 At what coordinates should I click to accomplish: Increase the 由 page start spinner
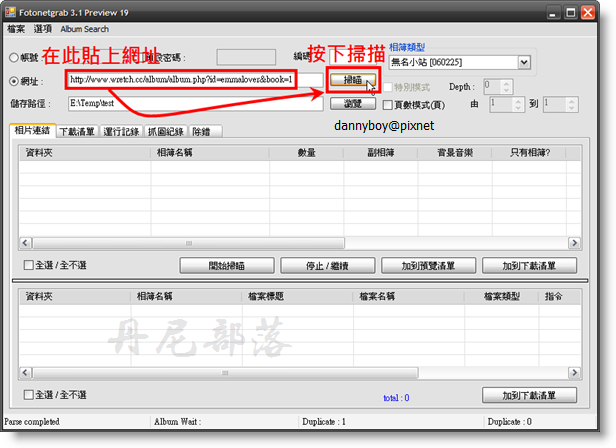[x=518, y=101]
